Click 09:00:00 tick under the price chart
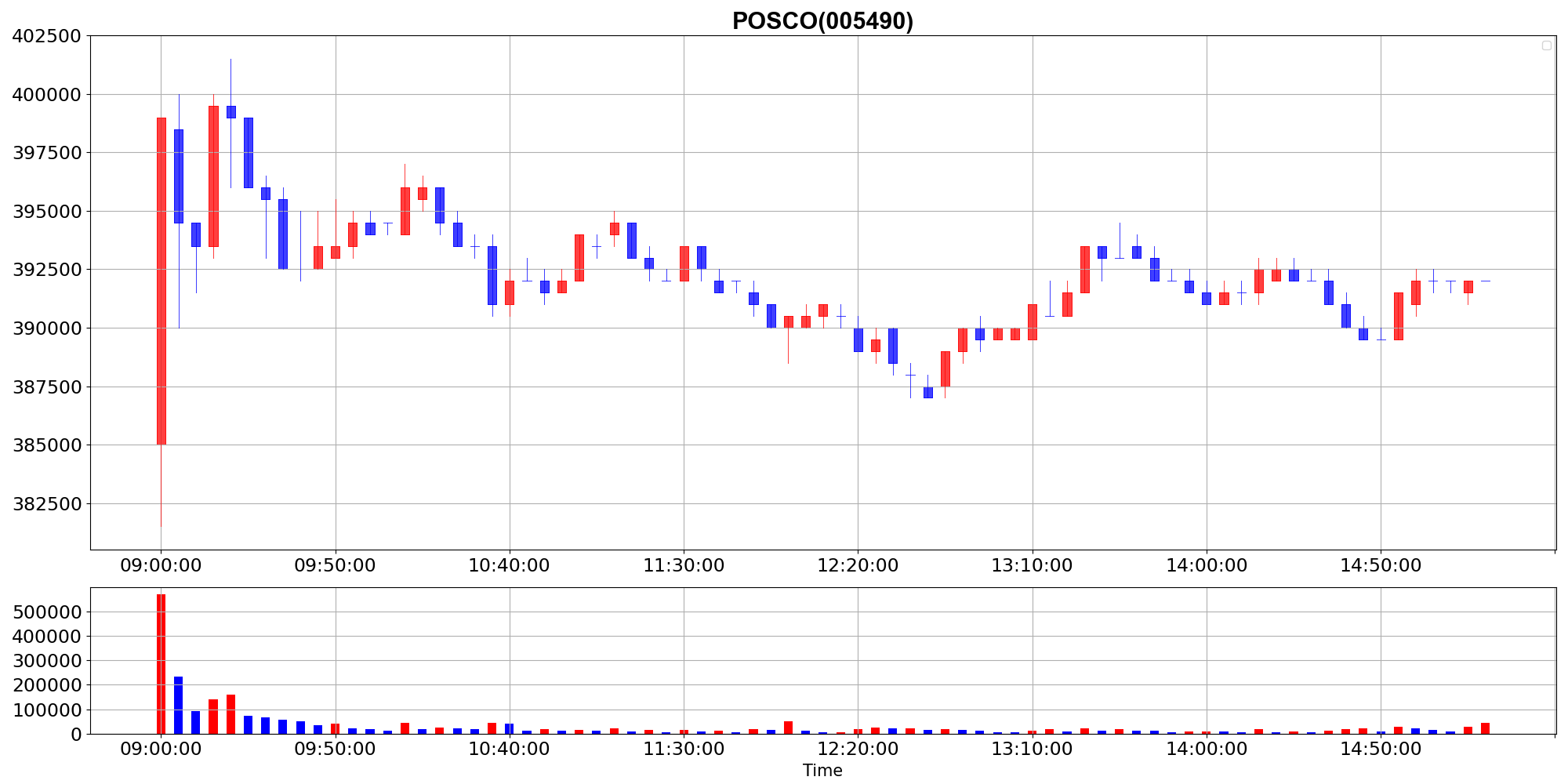The image size is (1568, 784). 161,565
